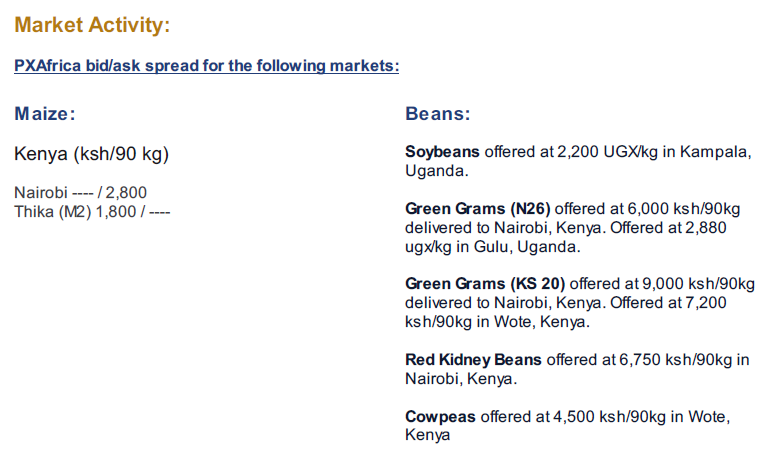Screen dimensions: 776x469
Task: Click the 9,000 ksh/90kg price text
Action: point(698,284)
